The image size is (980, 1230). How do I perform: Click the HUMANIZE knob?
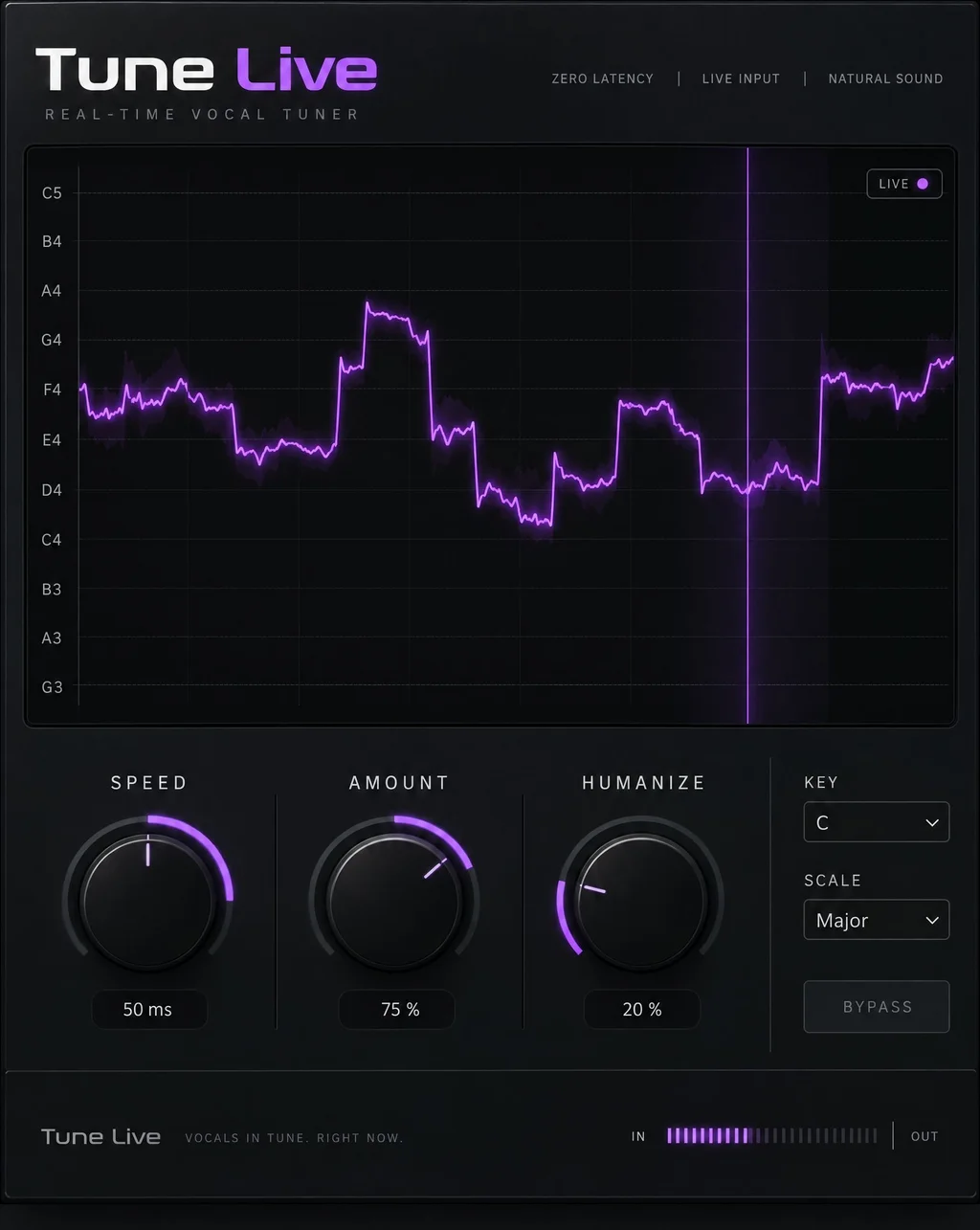(x=642, y=901)
